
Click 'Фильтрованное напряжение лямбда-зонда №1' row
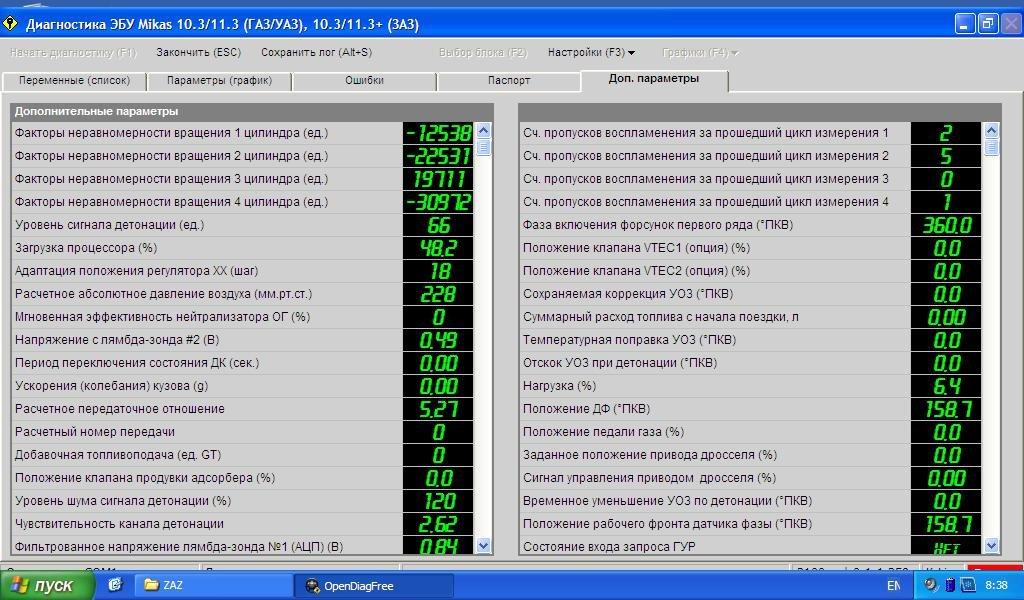point(242,545)
